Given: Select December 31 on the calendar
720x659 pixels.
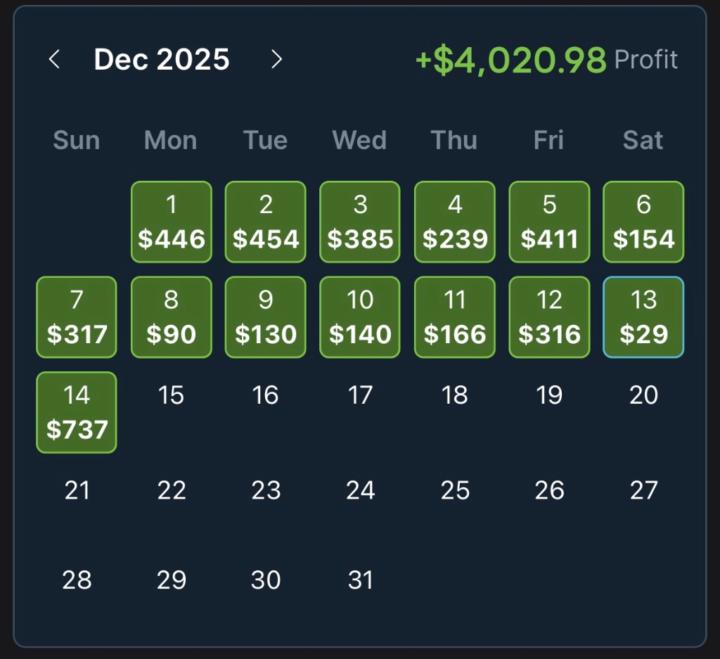Looking at the screenshot, I should [x=360, y=580].
